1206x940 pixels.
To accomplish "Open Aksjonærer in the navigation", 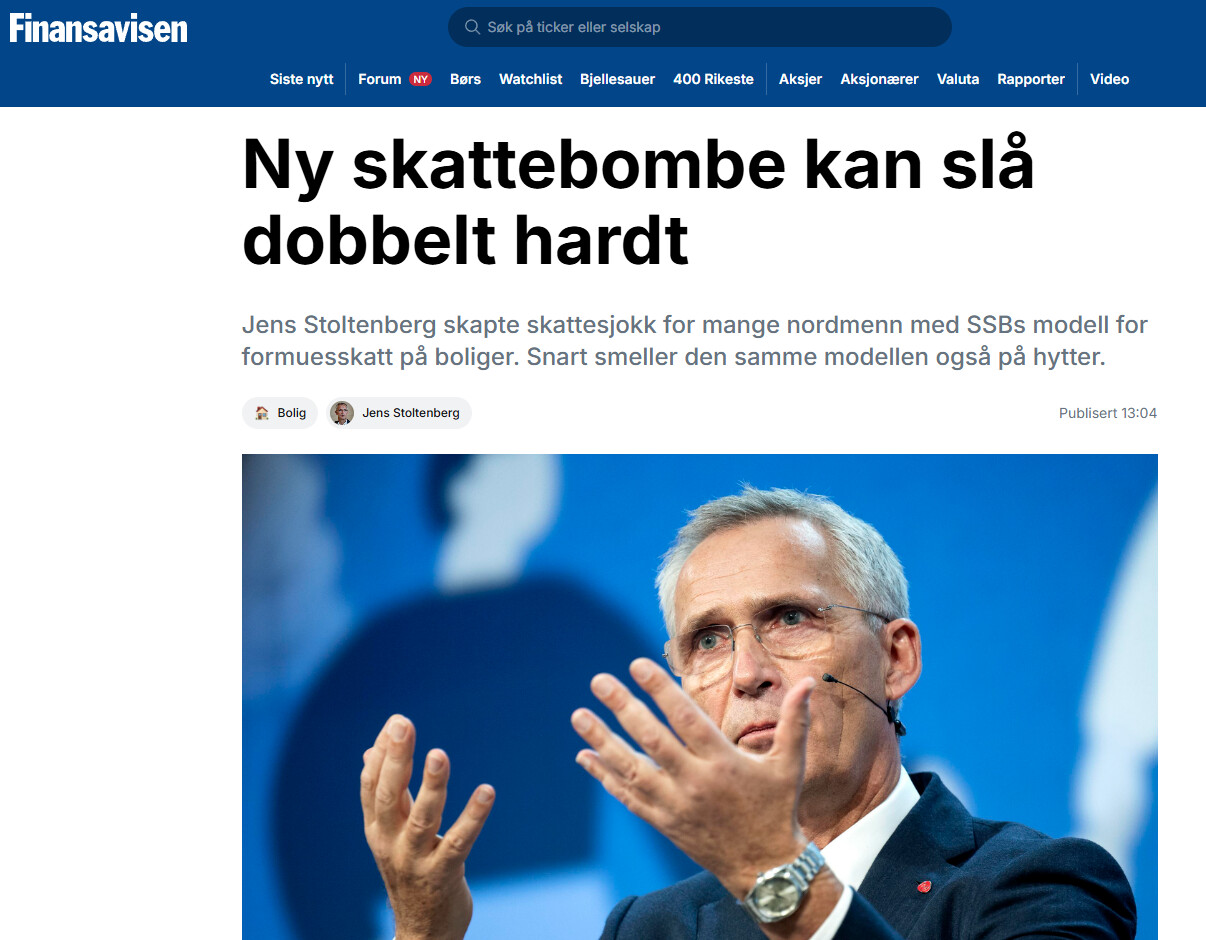I will point(879,79).
